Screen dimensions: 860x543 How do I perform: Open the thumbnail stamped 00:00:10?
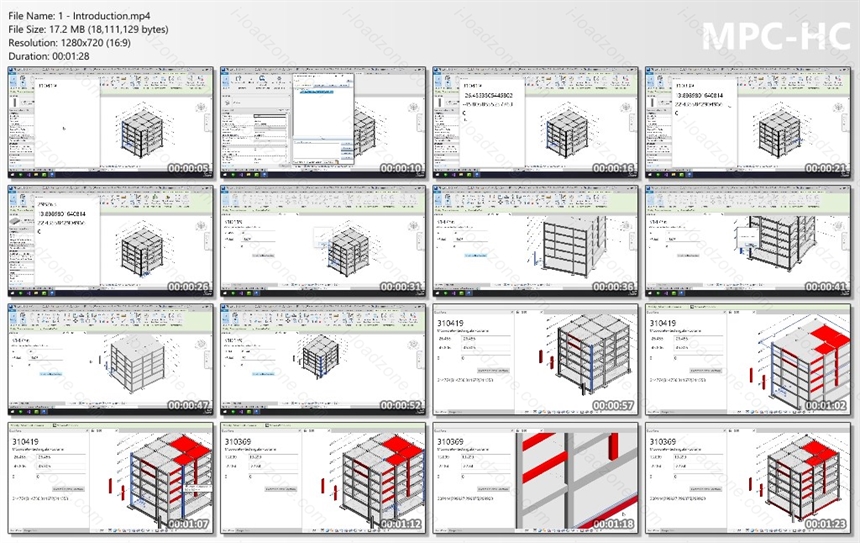323,122
